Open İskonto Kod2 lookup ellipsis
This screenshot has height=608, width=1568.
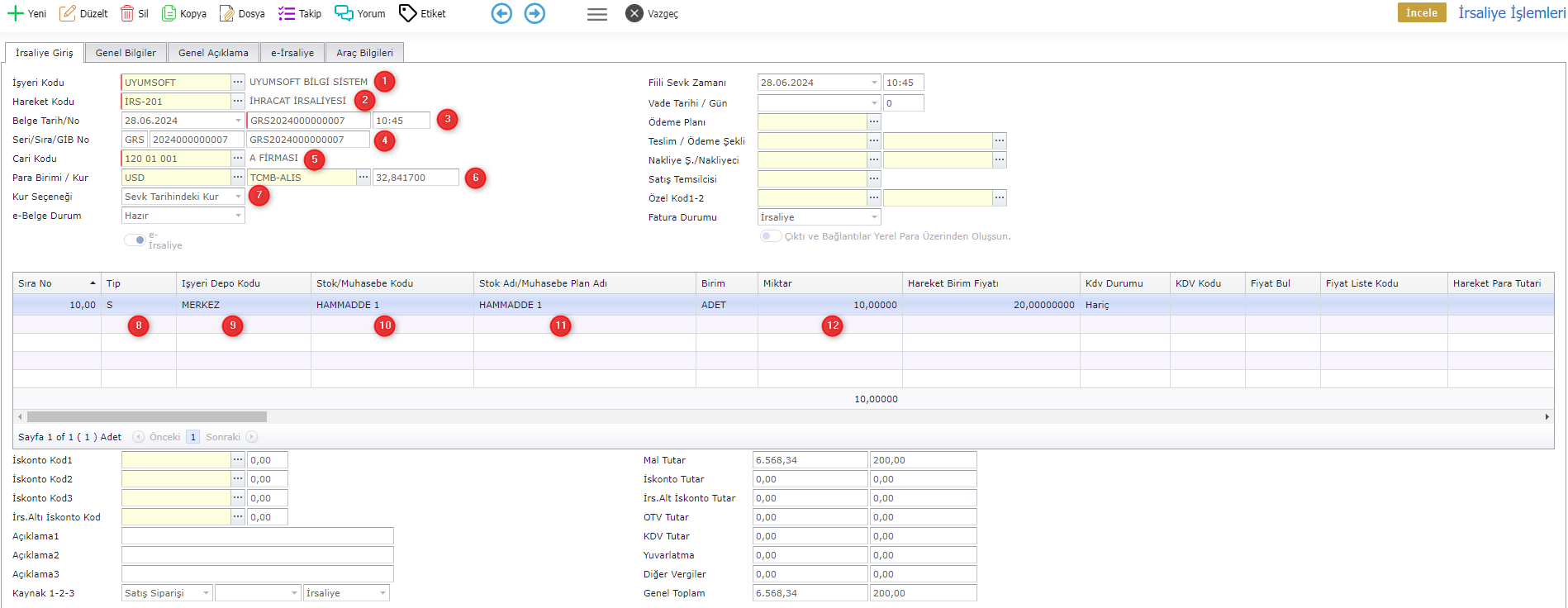(x=238, y=478)
